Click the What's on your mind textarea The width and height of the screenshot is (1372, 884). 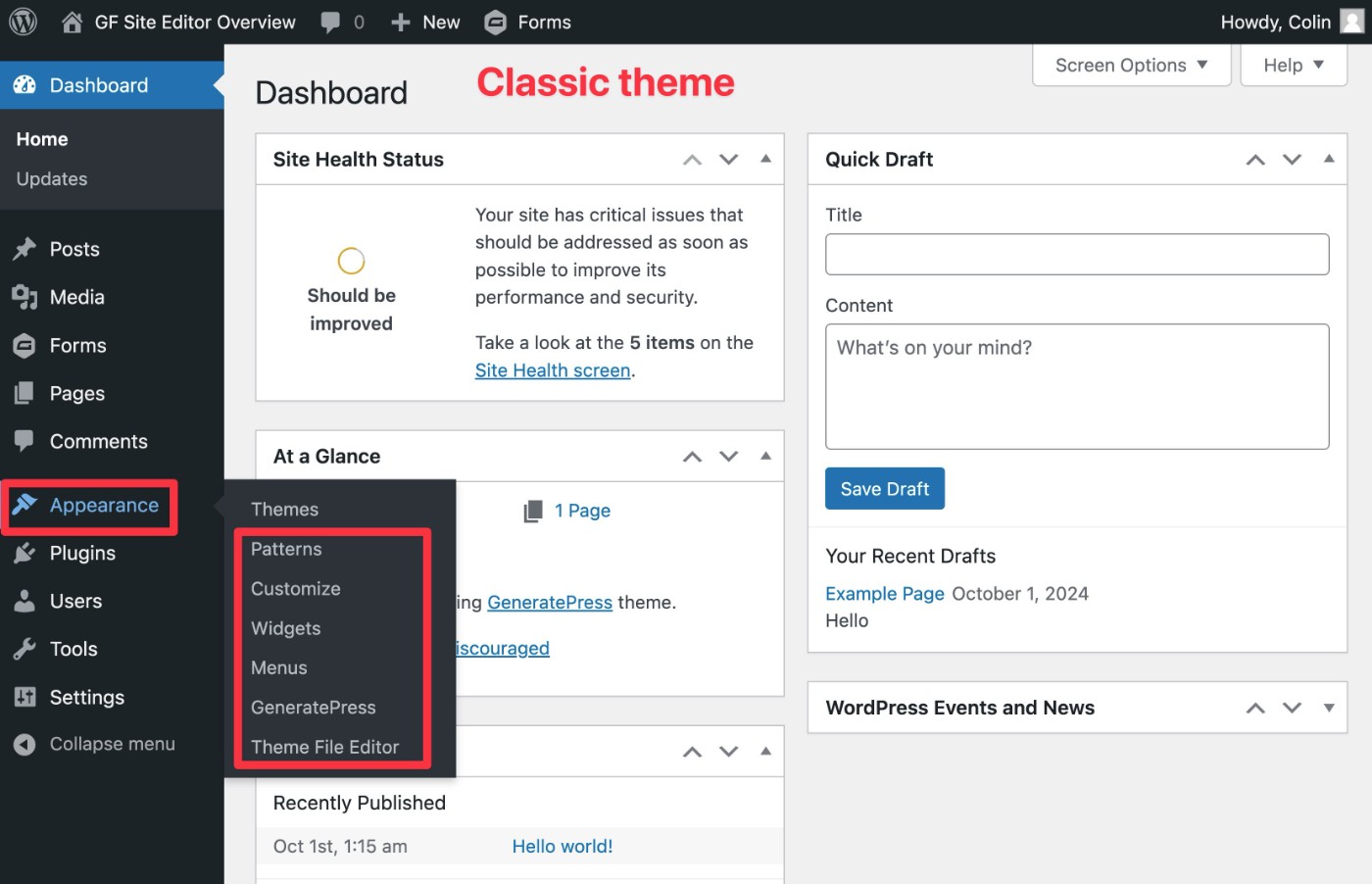pos(1077,386)
